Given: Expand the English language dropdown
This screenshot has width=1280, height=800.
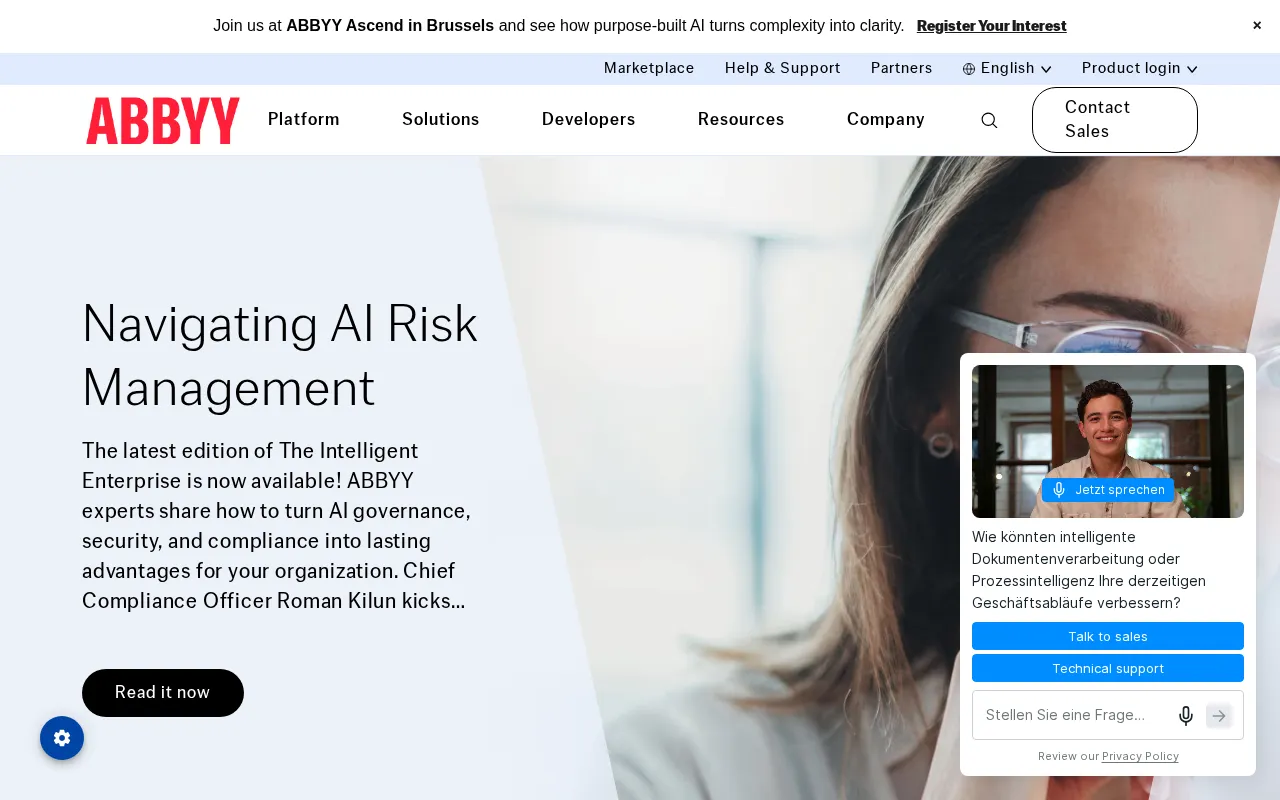Looking at the screenshot, I should 1007,68.
